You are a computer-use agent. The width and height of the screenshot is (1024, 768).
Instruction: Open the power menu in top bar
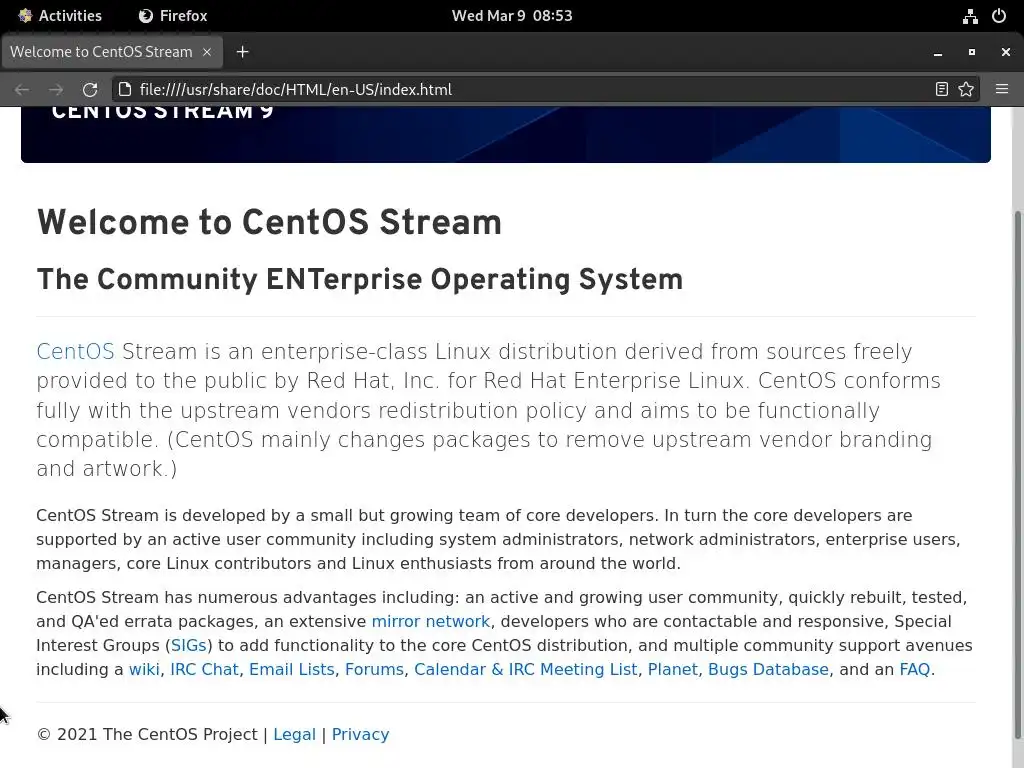pyautogui.click(x=999, y=16)
